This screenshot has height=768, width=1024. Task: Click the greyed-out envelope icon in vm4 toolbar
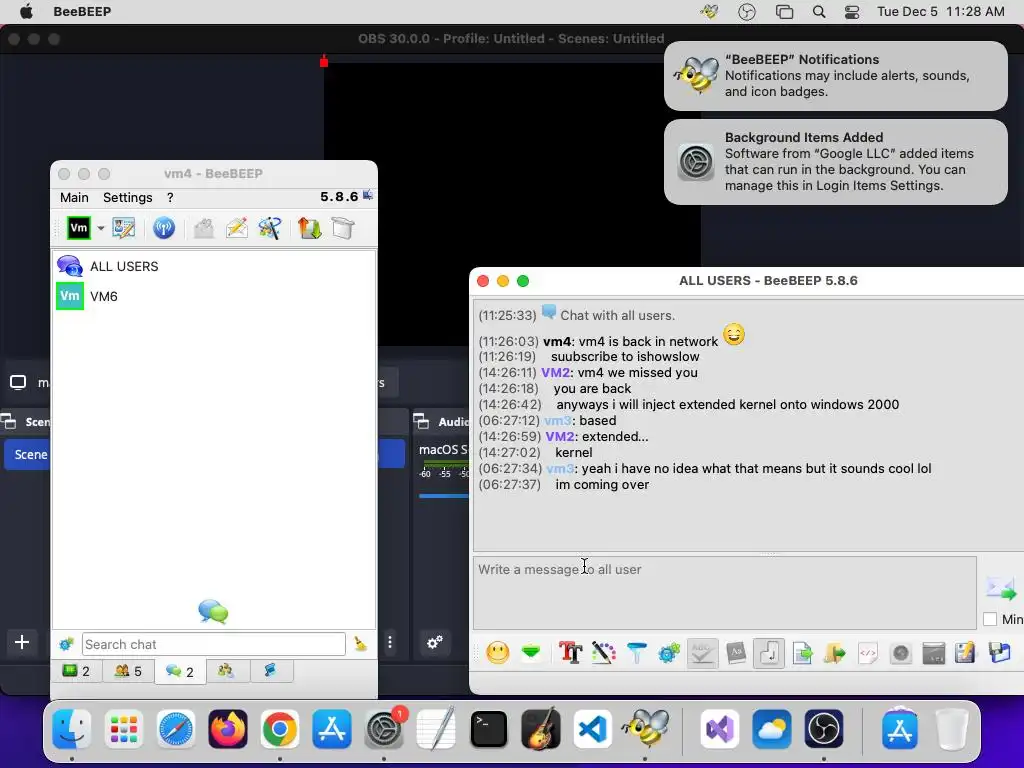204,228
